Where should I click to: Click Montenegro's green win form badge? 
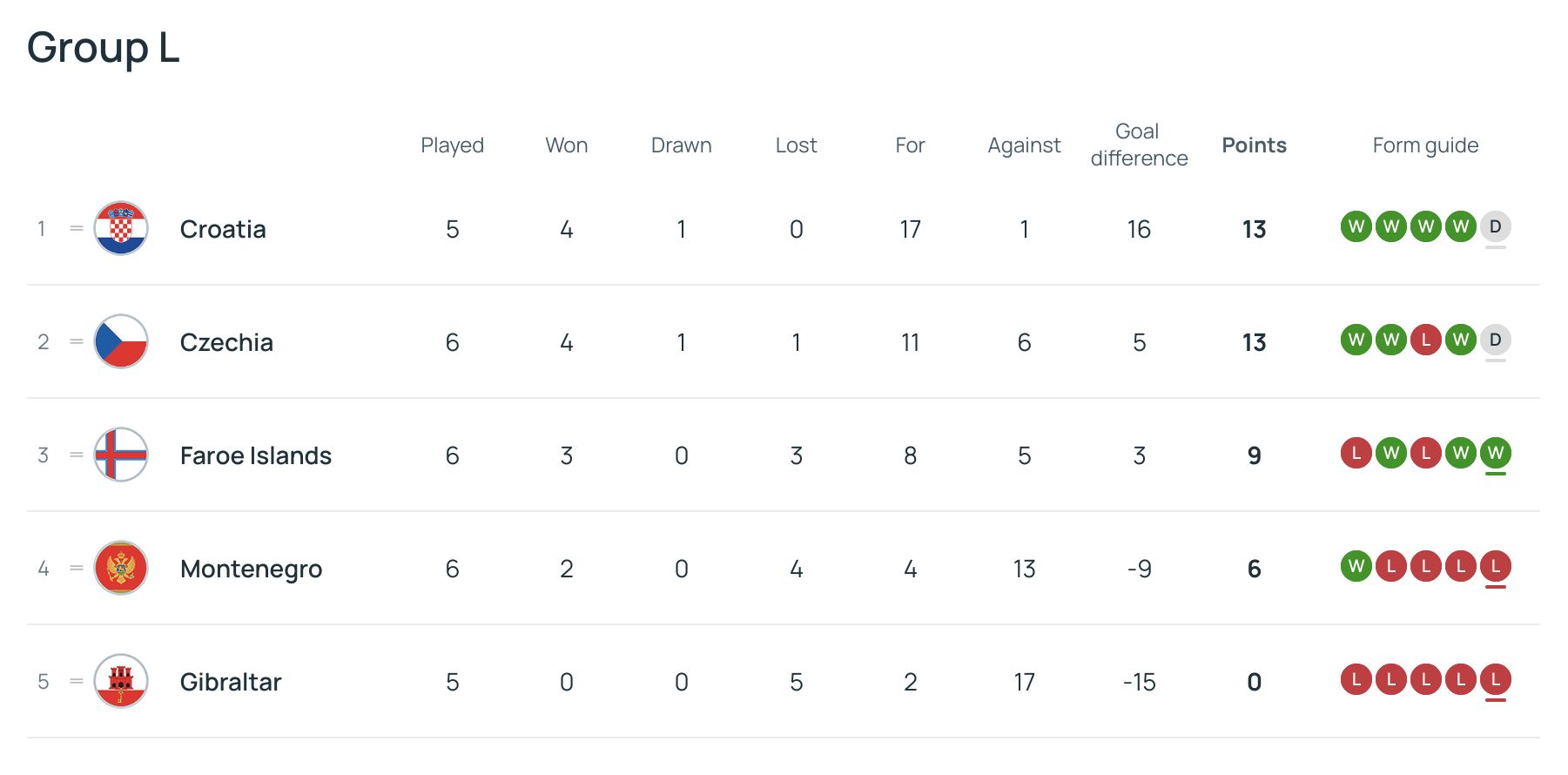tap(1356, 567)
